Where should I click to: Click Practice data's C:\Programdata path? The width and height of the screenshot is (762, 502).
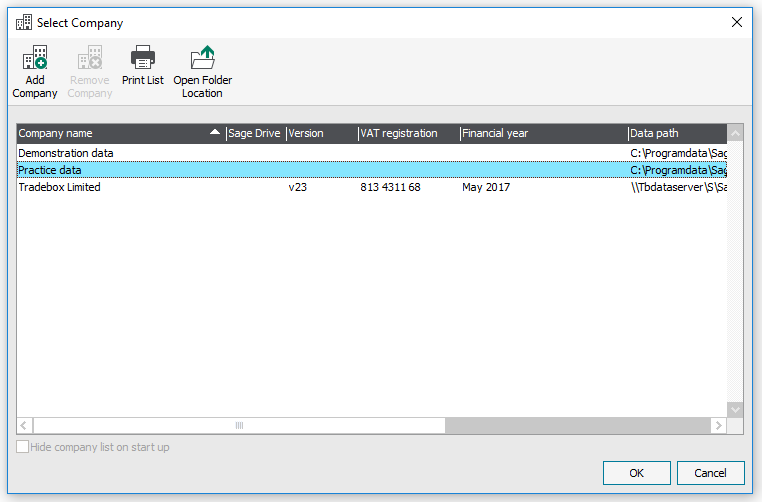click(x=678, y=170)
